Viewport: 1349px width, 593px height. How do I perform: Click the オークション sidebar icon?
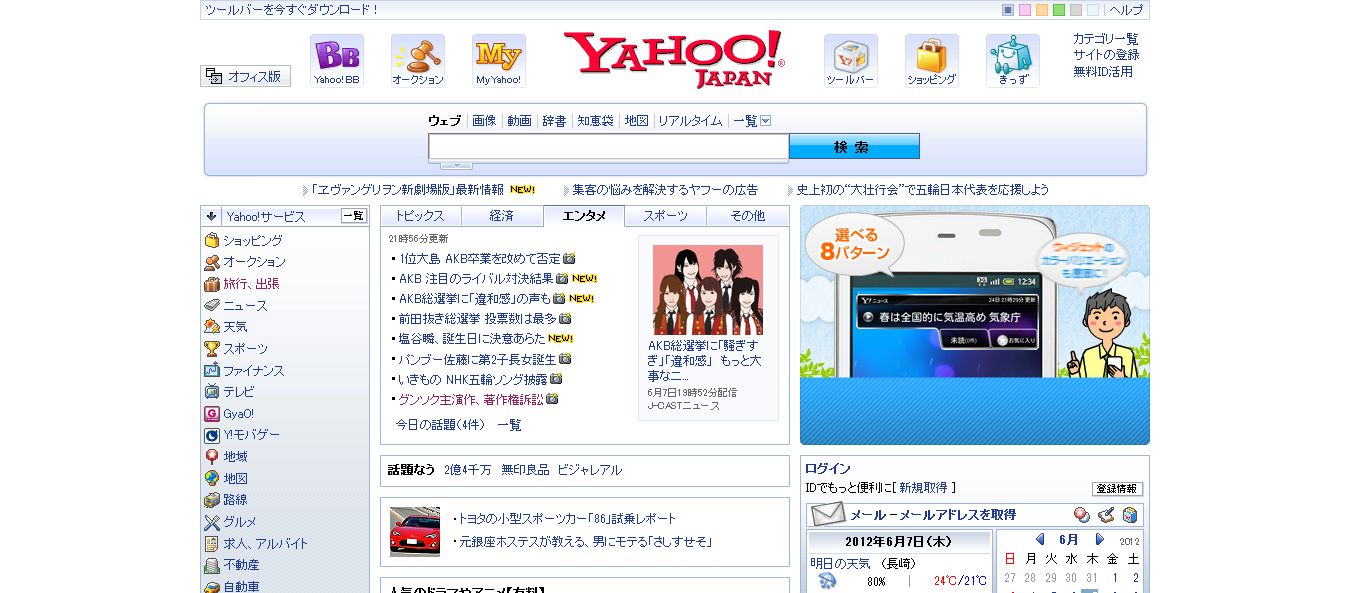tap(212, 262)
